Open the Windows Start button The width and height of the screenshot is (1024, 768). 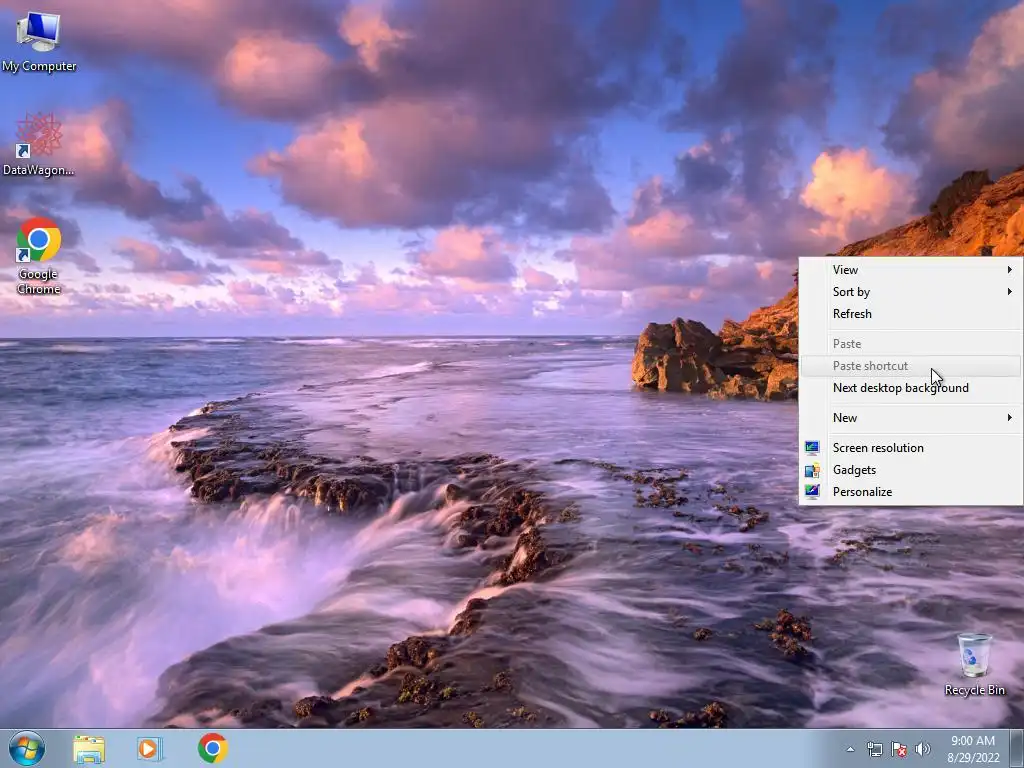(27, 748)
